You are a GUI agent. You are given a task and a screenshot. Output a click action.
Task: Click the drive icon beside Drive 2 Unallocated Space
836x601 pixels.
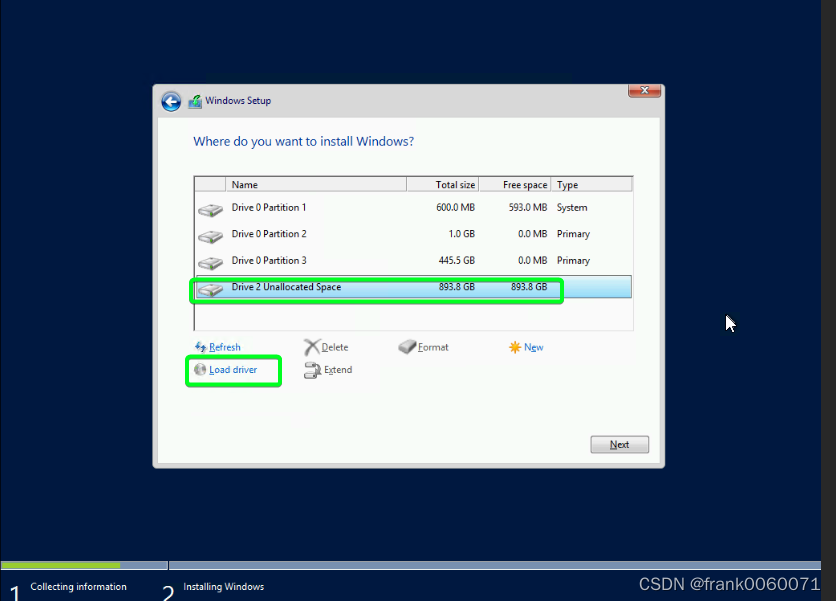(x=210, y=290)
